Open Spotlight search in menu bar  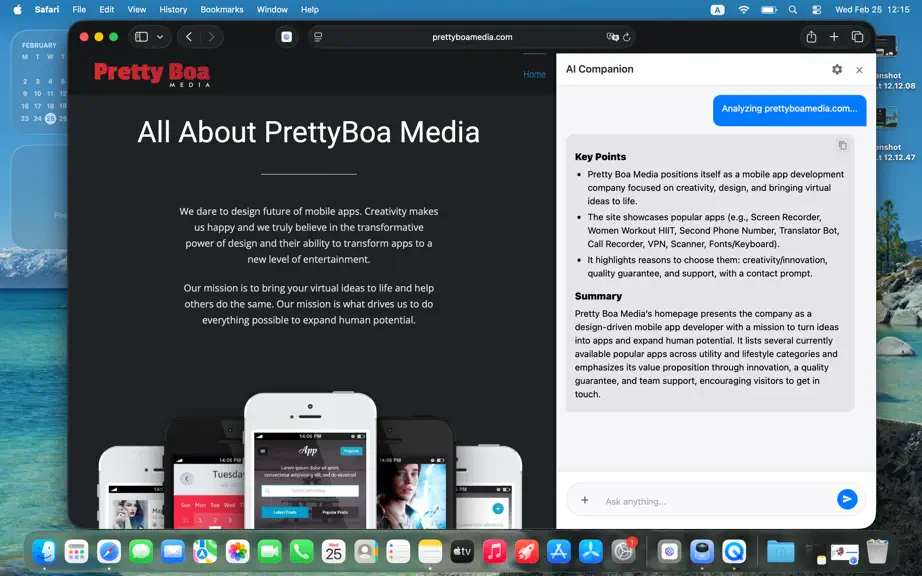click(793, 9)
